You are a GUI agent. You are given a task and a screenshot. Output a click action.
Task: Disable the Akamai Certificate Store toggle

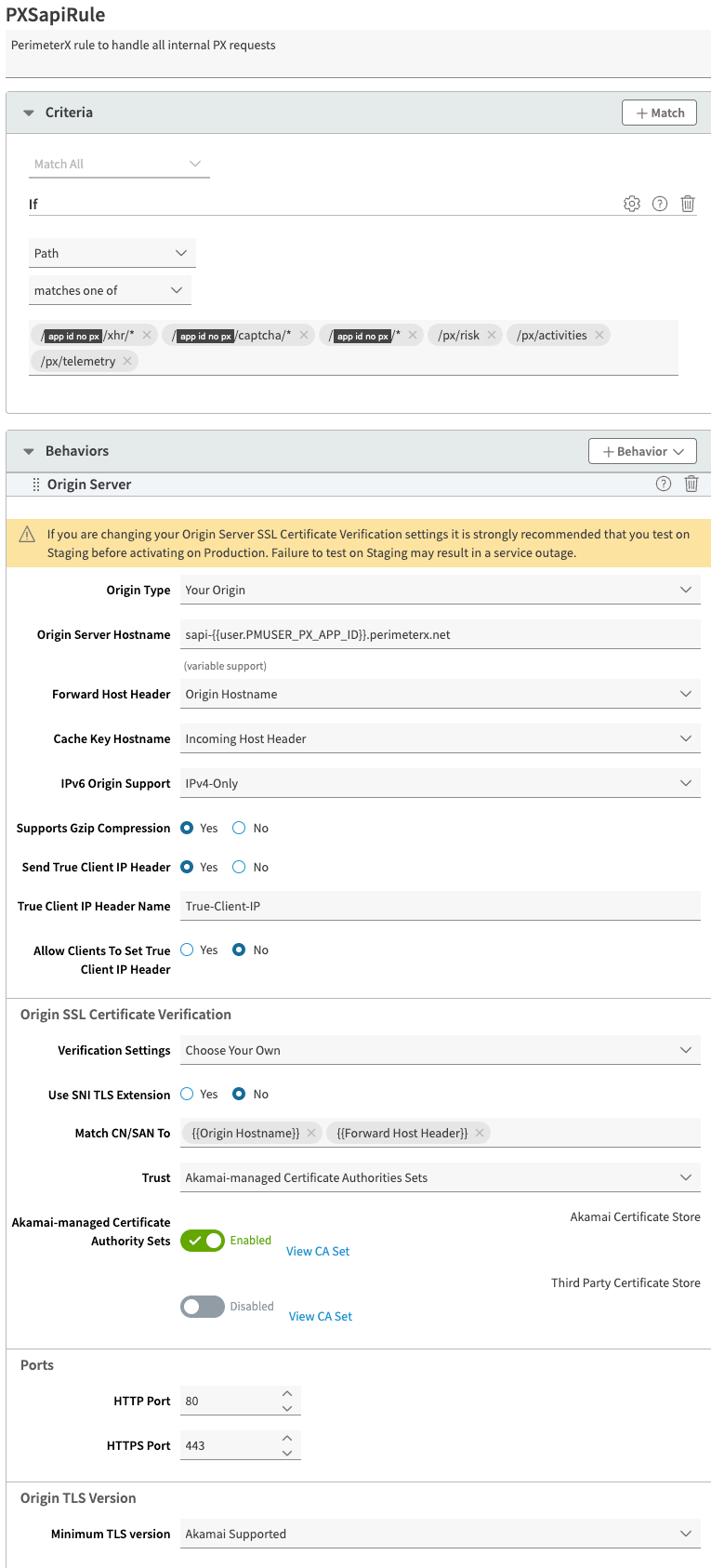tap(203, 1241)
